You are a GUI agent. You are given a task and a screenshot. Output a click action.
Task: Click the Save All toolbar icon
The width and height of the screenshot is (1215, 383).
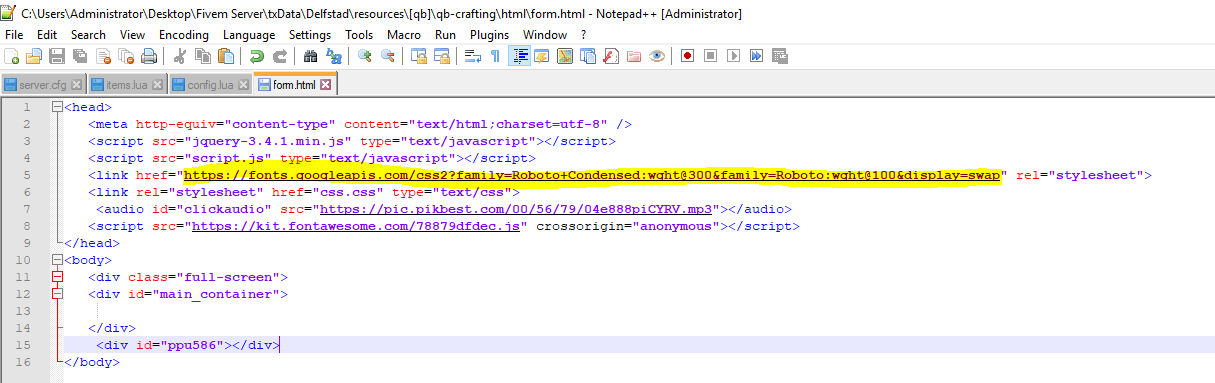(x=80, y=55)
